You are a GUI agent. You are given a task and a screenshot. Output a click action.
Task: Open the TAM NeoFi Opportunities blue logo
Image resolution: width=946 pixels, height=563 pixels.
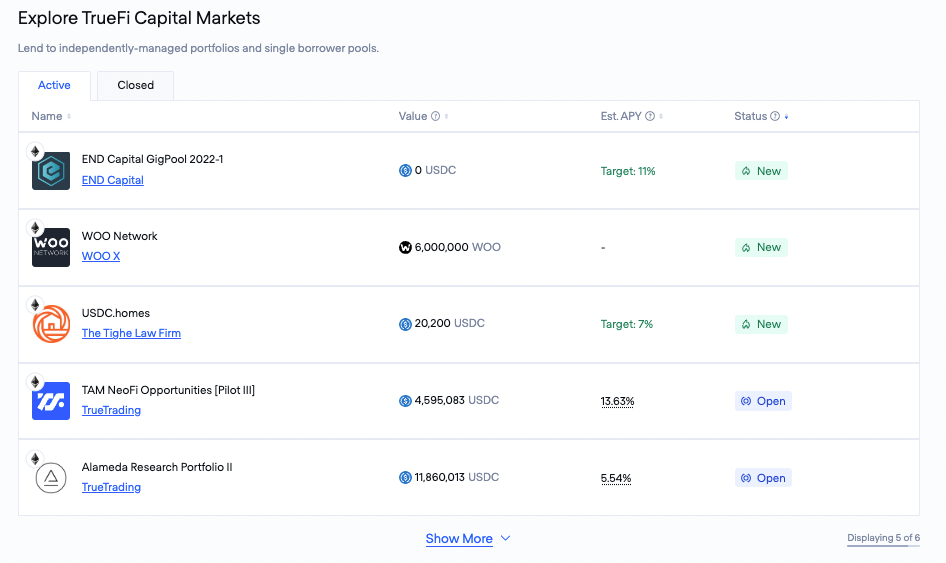coord(51,401)
